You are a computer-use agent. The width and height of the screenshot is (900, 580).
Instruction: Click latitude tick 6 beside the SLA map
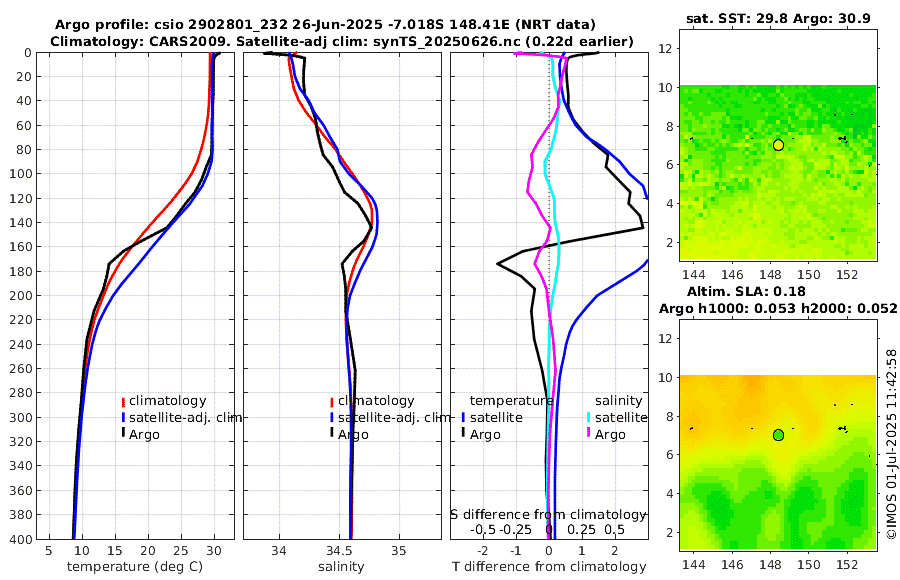[668, 455]
